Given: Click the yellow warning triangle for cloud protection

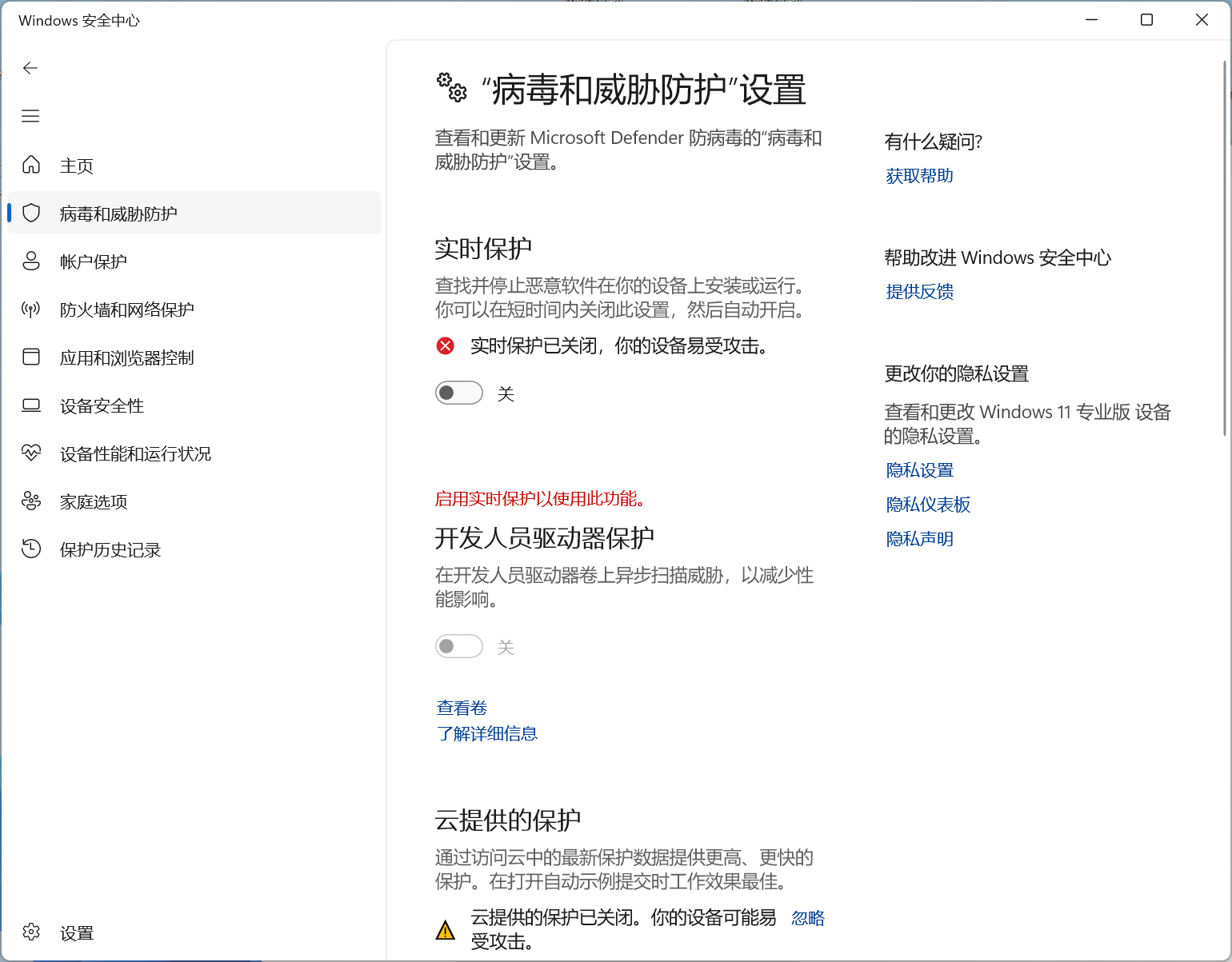Looking at the screenshot, I should click(446, 930).
